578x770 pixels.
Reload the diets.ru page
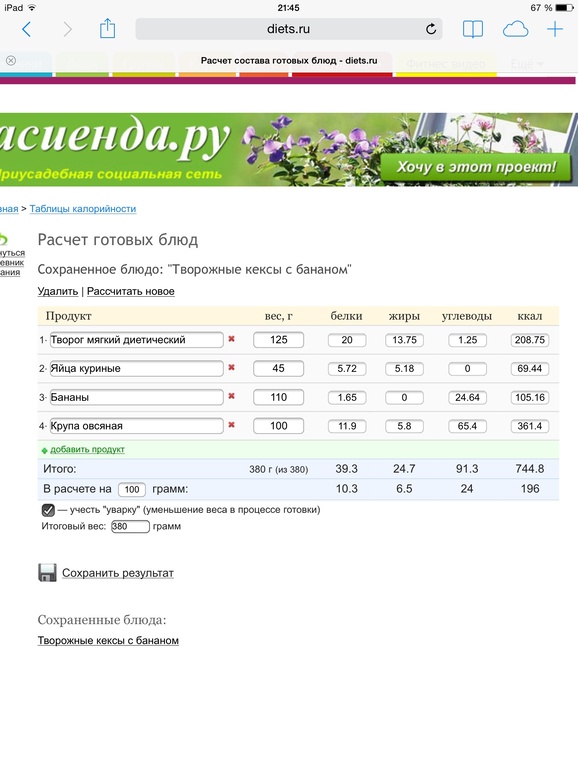coord(431,29)
